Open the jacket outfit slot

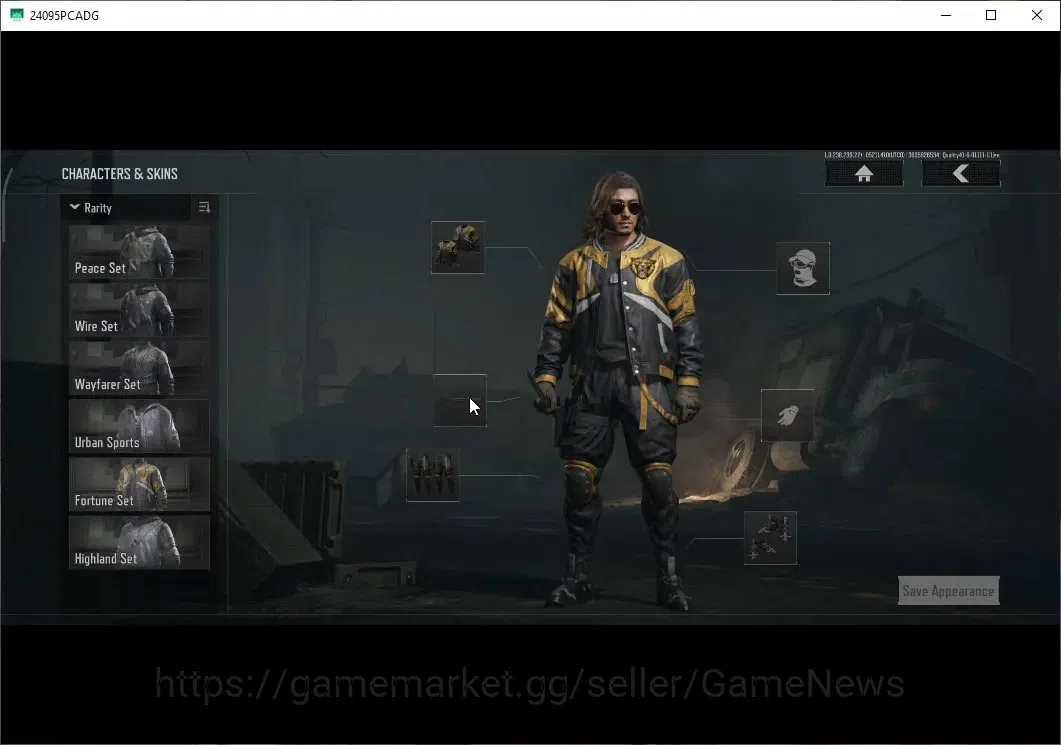pos(457,248)
